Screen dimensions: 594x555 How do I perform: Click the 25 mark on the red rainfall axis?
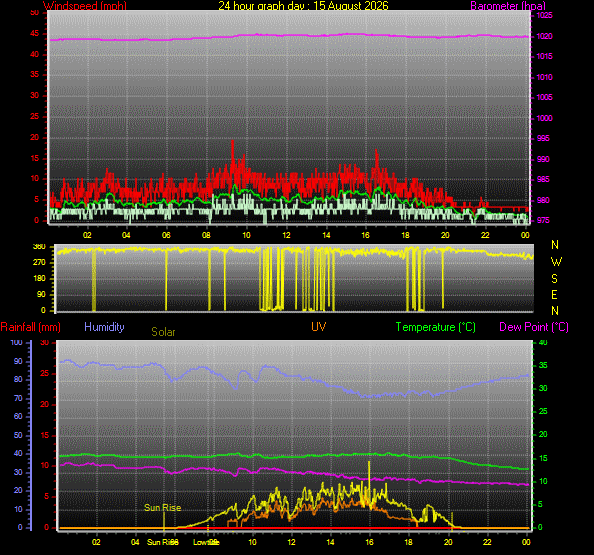point(45,374)
